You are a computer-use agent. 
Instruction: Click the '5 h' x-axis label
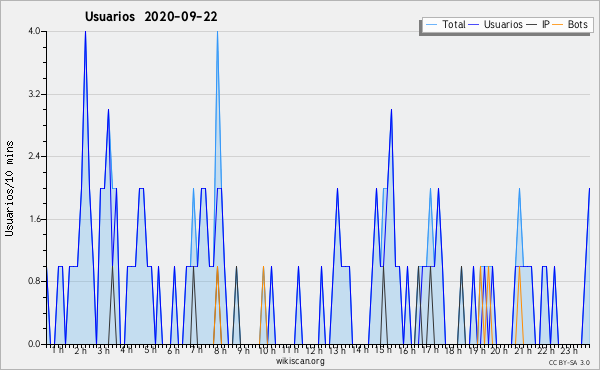pos(150,350)
